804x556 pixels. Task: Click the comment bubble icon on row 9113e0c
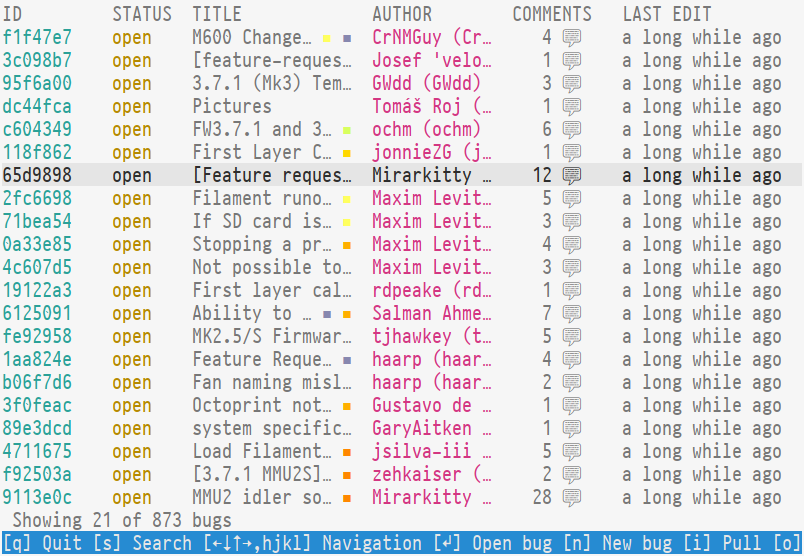572,498
